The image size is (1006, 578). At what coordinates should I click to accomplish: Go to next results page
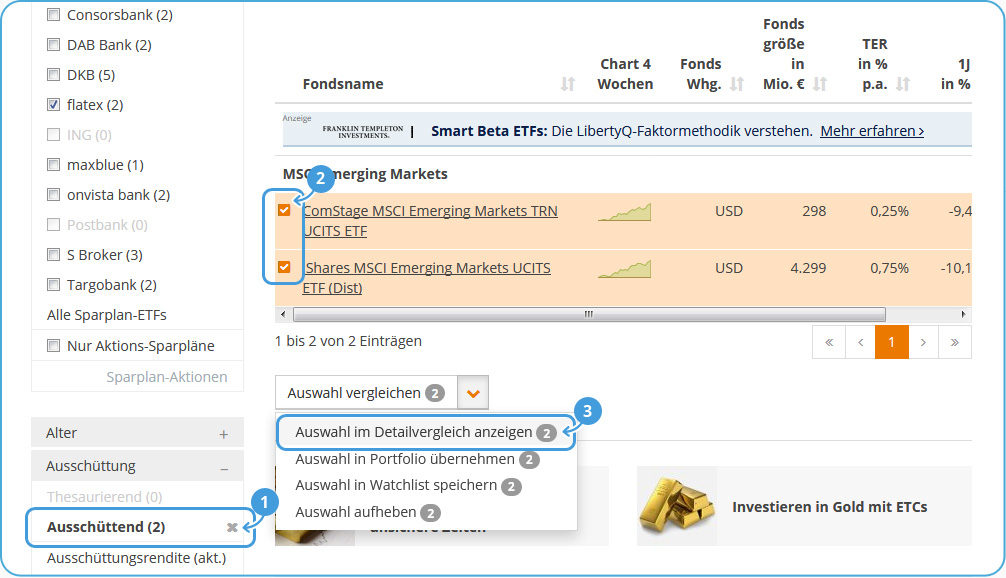923,342
